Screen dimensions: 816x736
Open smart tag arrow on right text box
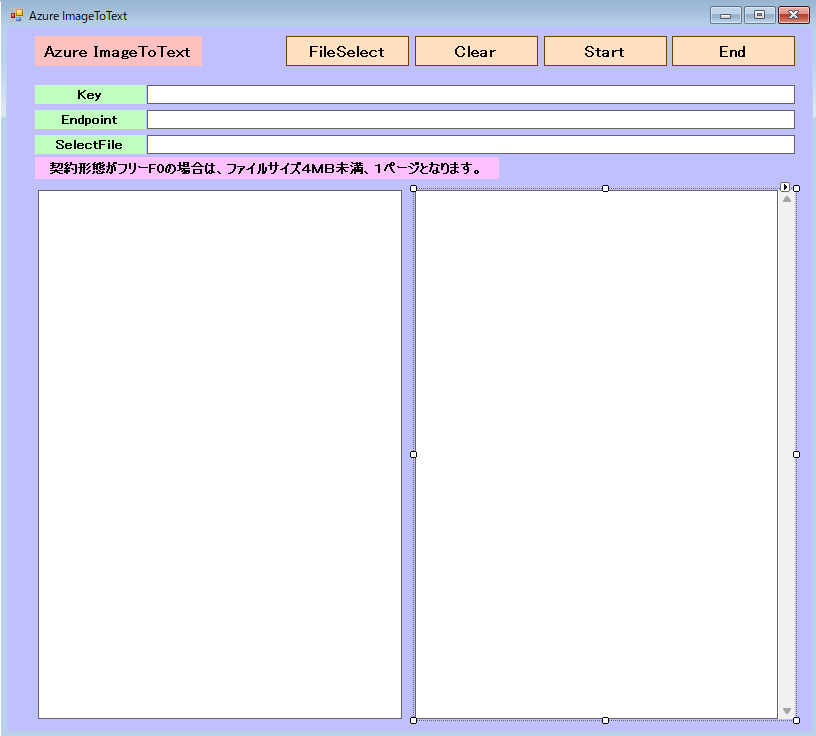pos(785,187)
